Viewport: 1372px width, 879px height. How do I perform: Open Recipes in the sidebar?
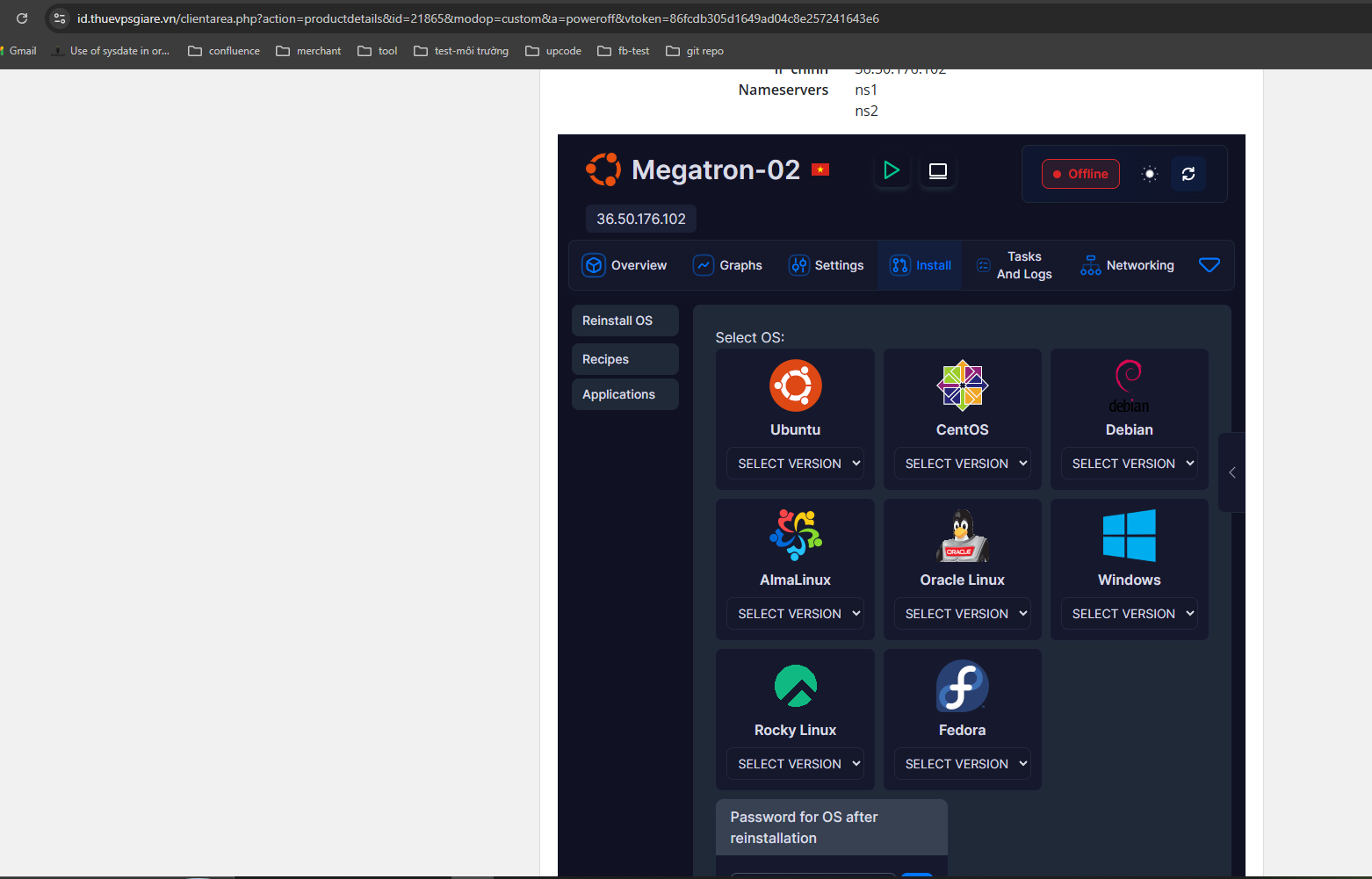[x=625, y=359]
